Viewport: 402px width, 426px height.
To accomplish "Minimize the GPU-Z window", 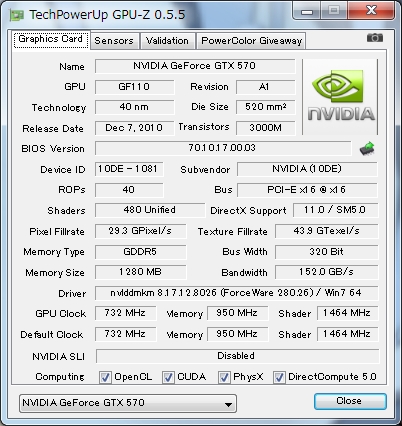I will pos(307,11).
